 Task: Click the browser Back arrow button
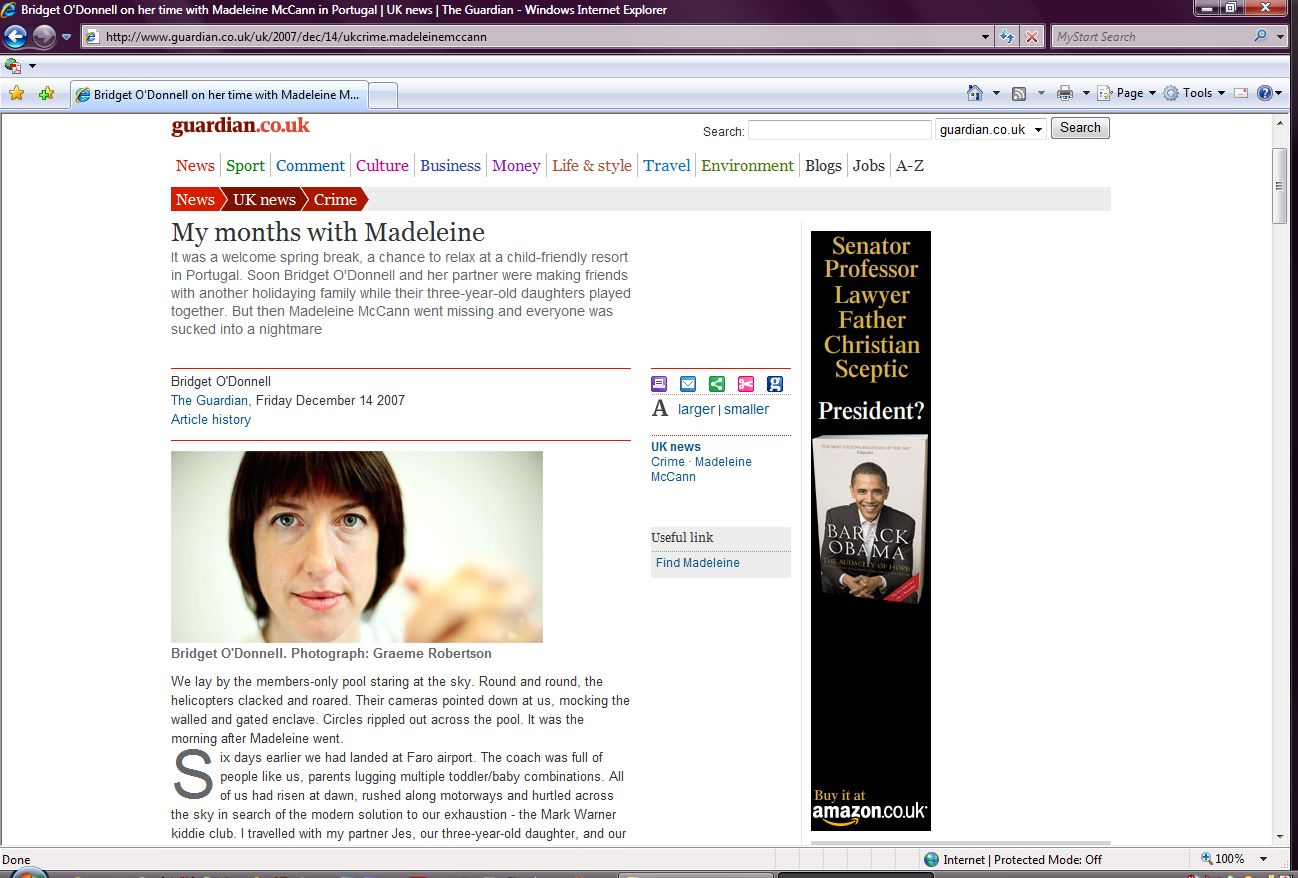click(15, 37)
